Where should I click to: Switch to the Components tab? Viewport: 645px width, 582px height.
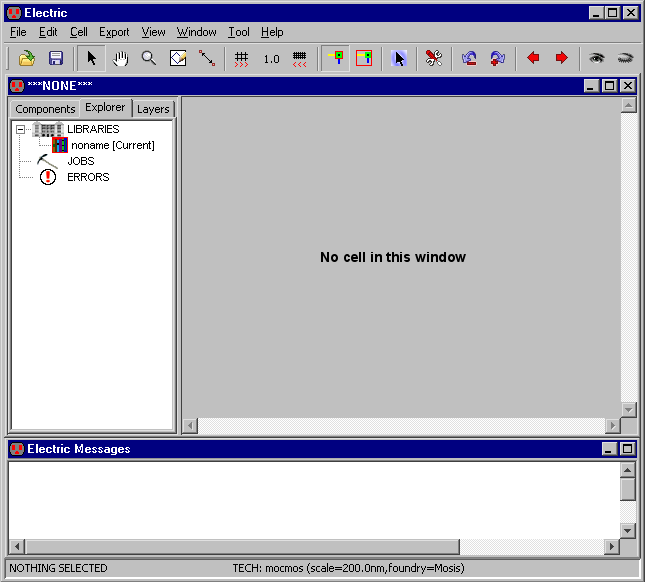(x=45, y=109)
